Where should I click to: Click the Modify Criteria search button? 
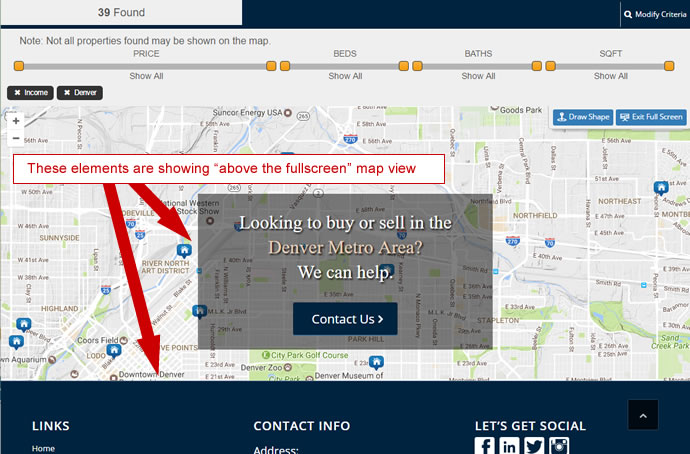pos(655,15)
